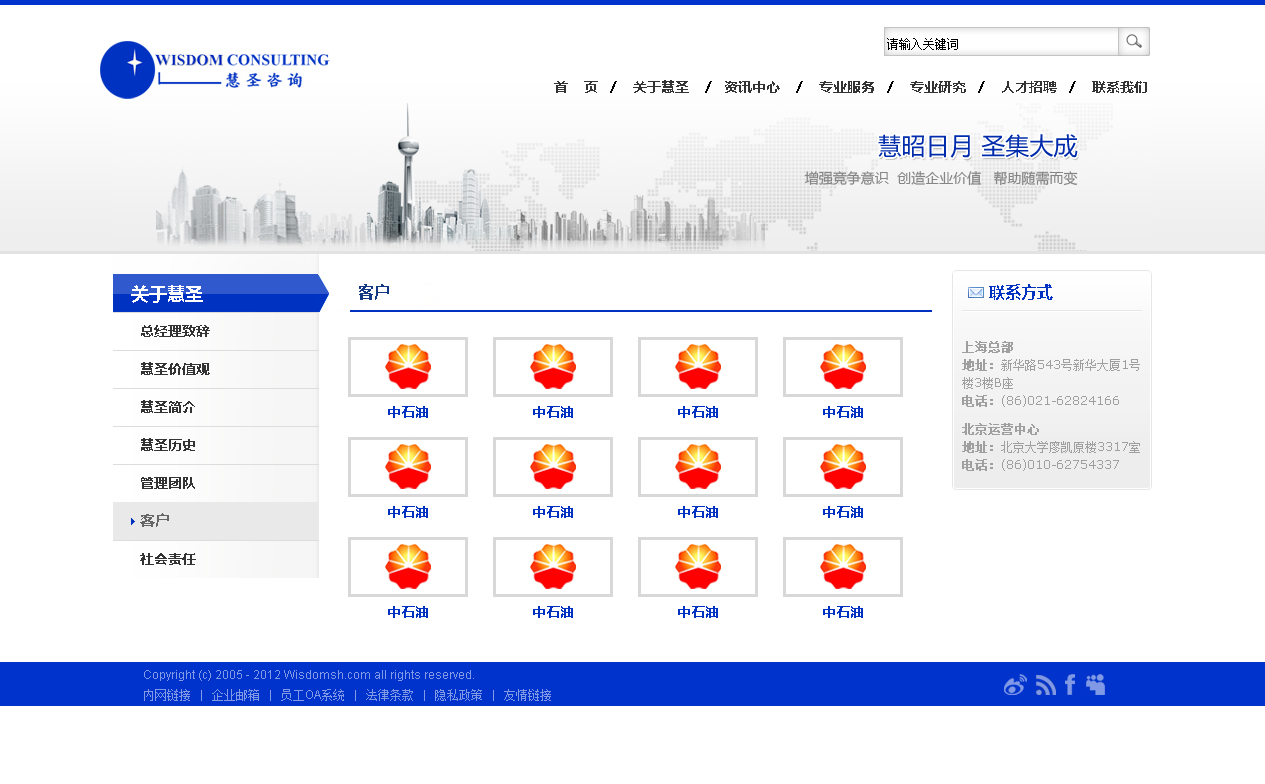Open the Weibo social icon
The image size is (1265, 784).
1015,685
